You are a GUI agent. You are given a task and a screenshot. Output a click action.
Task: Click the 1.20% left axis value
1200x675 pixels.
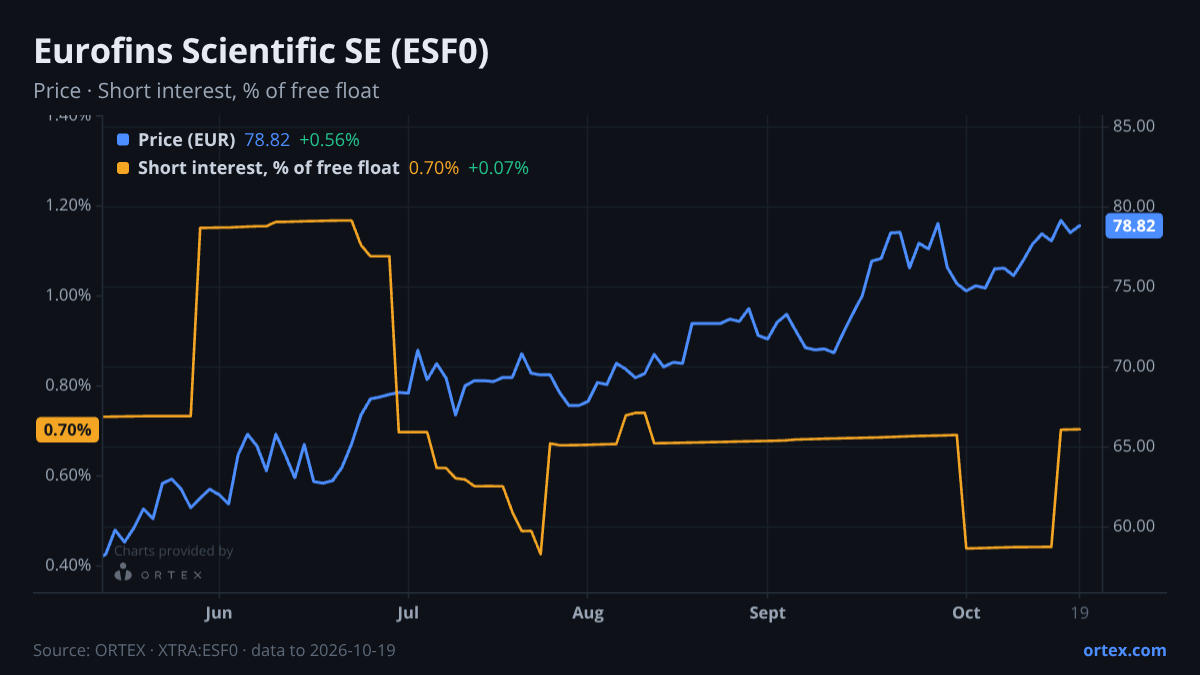pos(69,206)
